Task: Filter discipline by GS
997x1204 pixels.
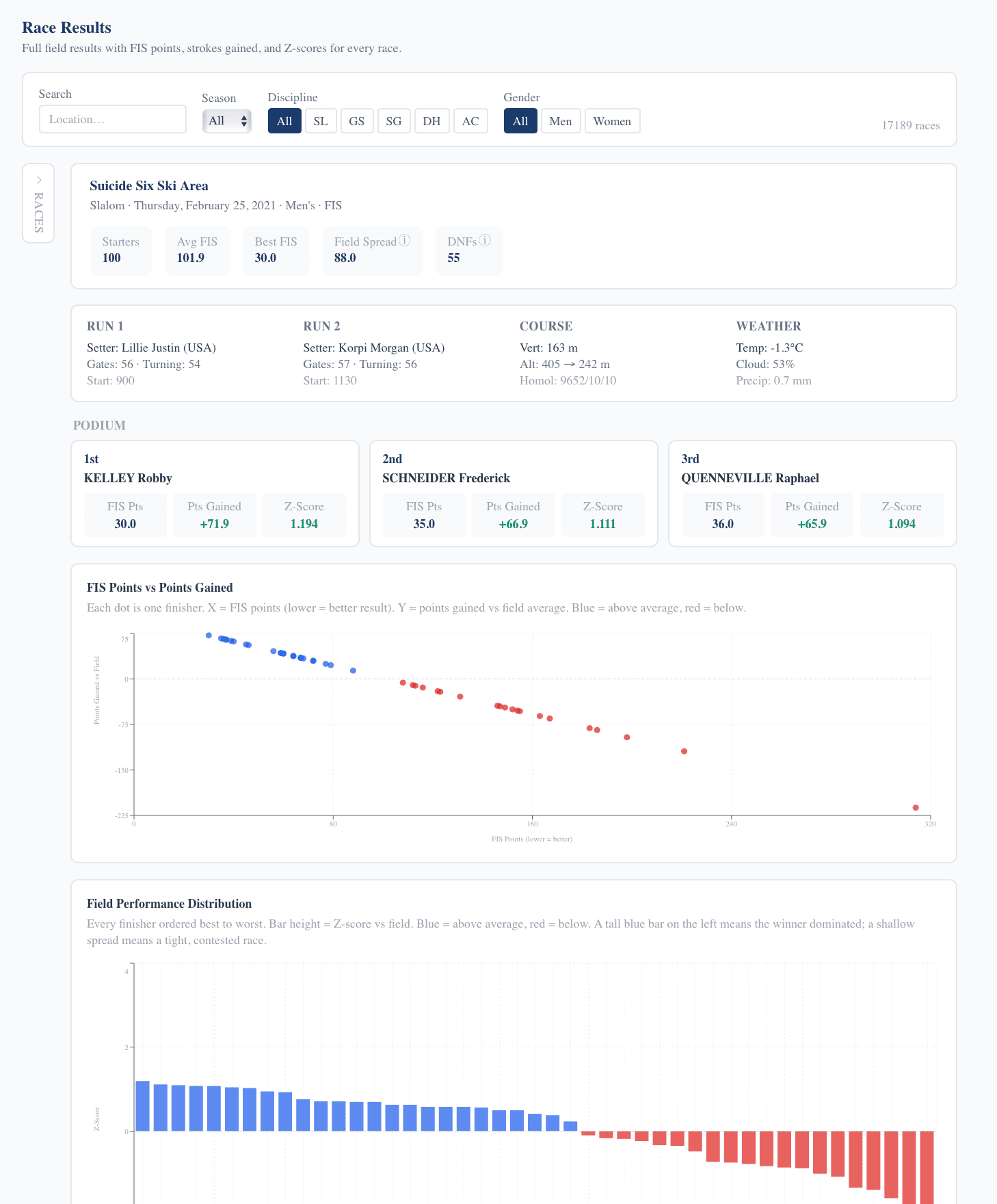Action: coord(356,121)
